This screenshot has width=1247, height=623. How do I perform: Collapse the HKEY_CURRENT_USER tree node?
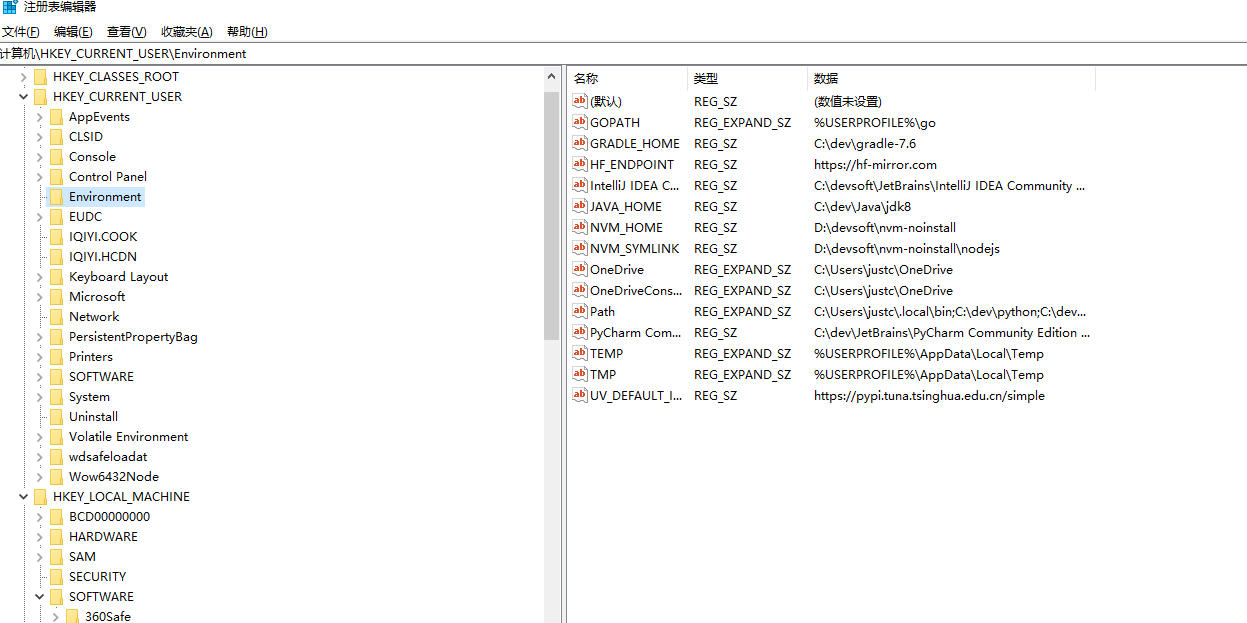click(23, 97)
